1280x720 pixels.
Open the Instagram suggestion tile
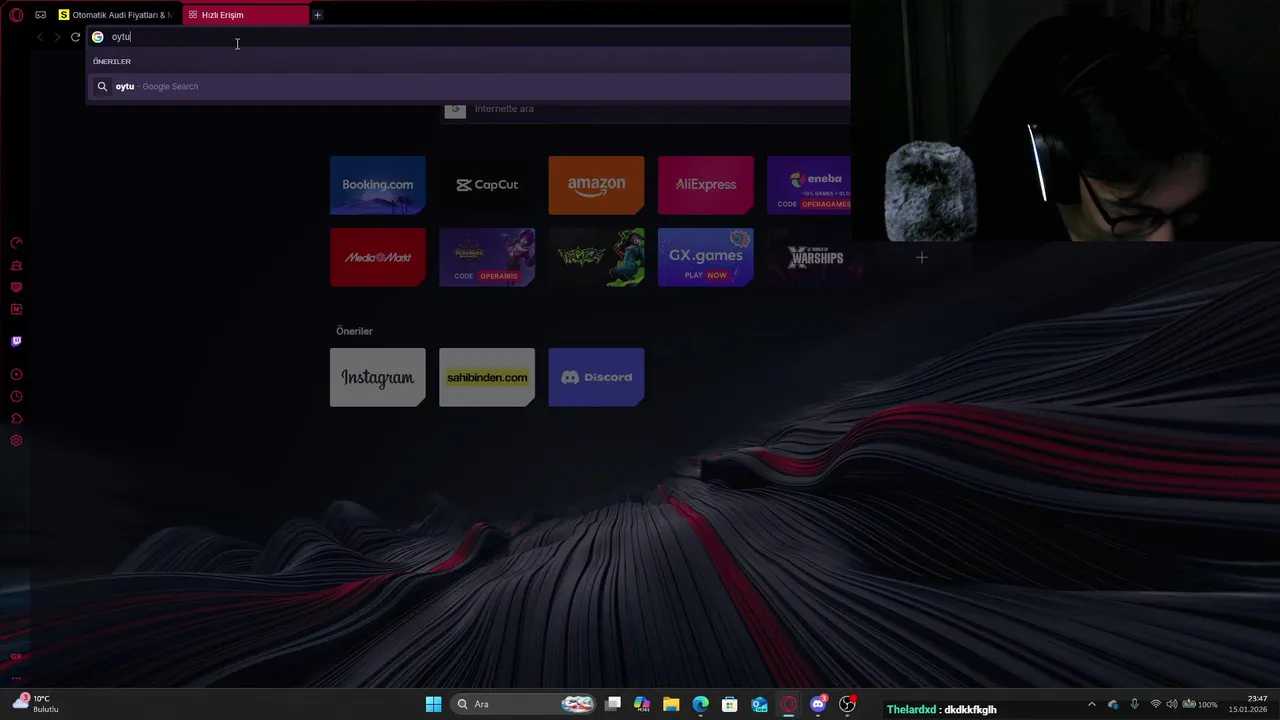coord(378,377)
